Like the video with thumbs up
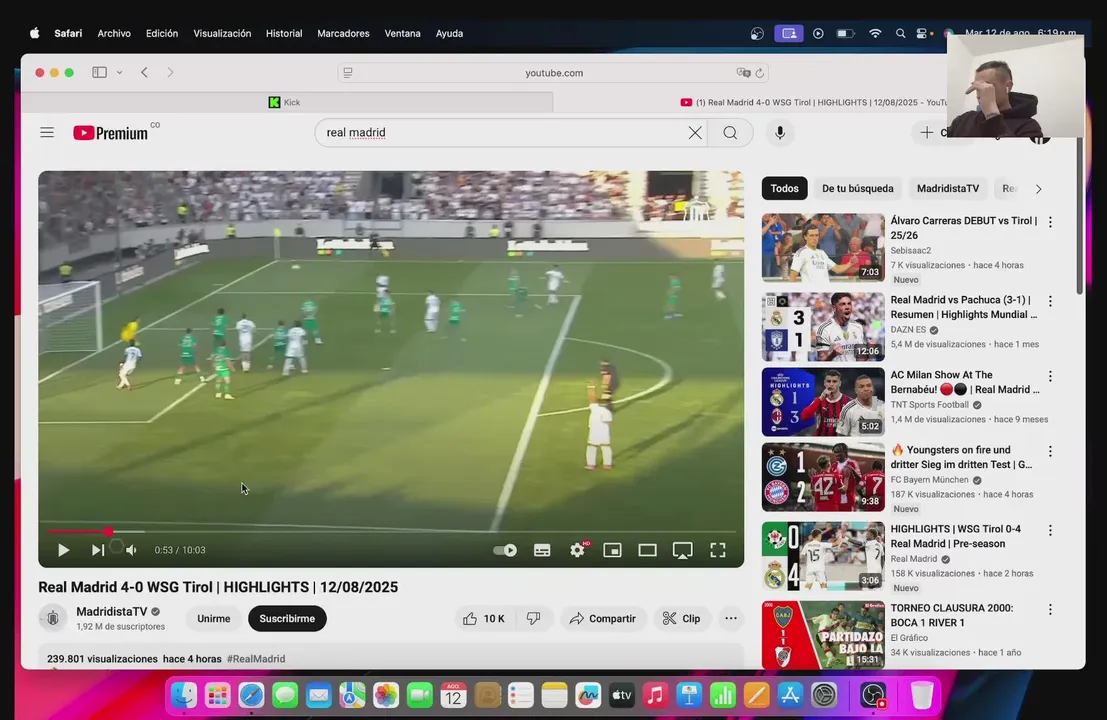The width and height of the screenshot is (1107, 720). pos(484,618)
